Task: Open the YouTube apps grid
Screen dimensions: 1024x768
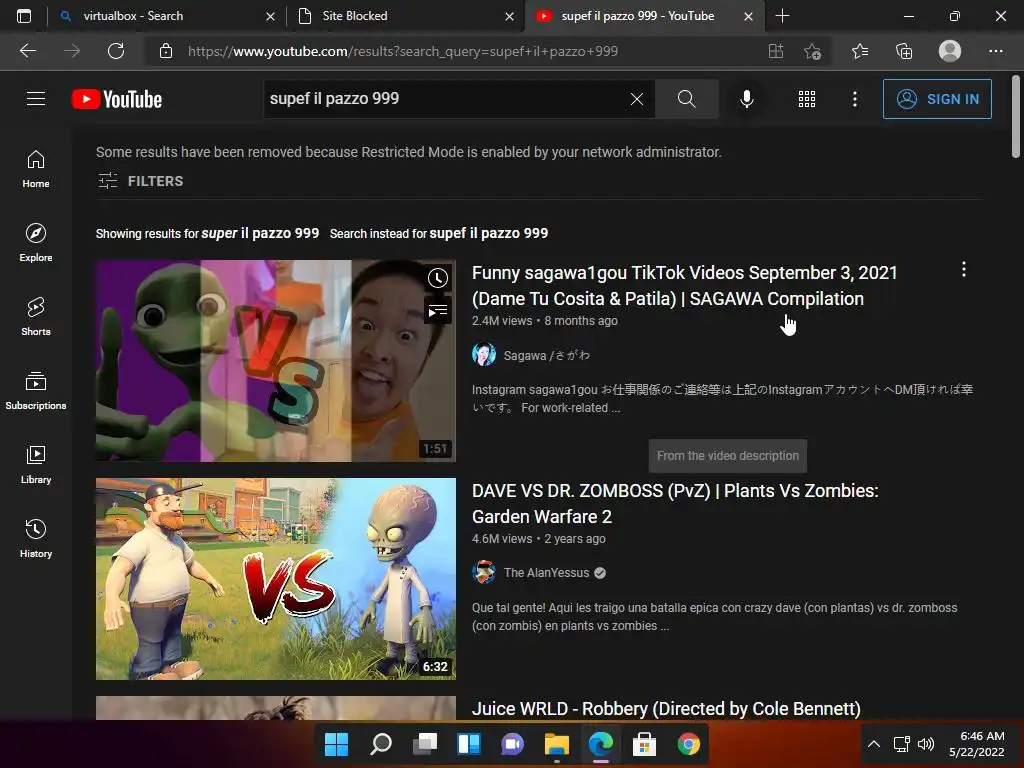Action: (807, 99)
